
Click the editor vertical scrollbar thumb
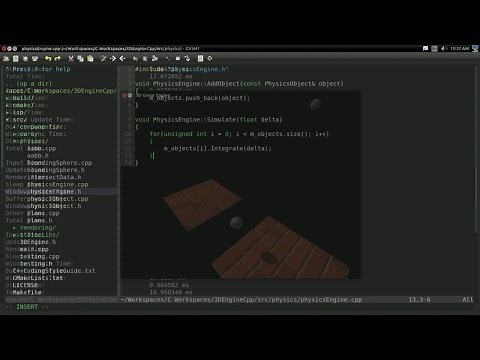(477, 149)
